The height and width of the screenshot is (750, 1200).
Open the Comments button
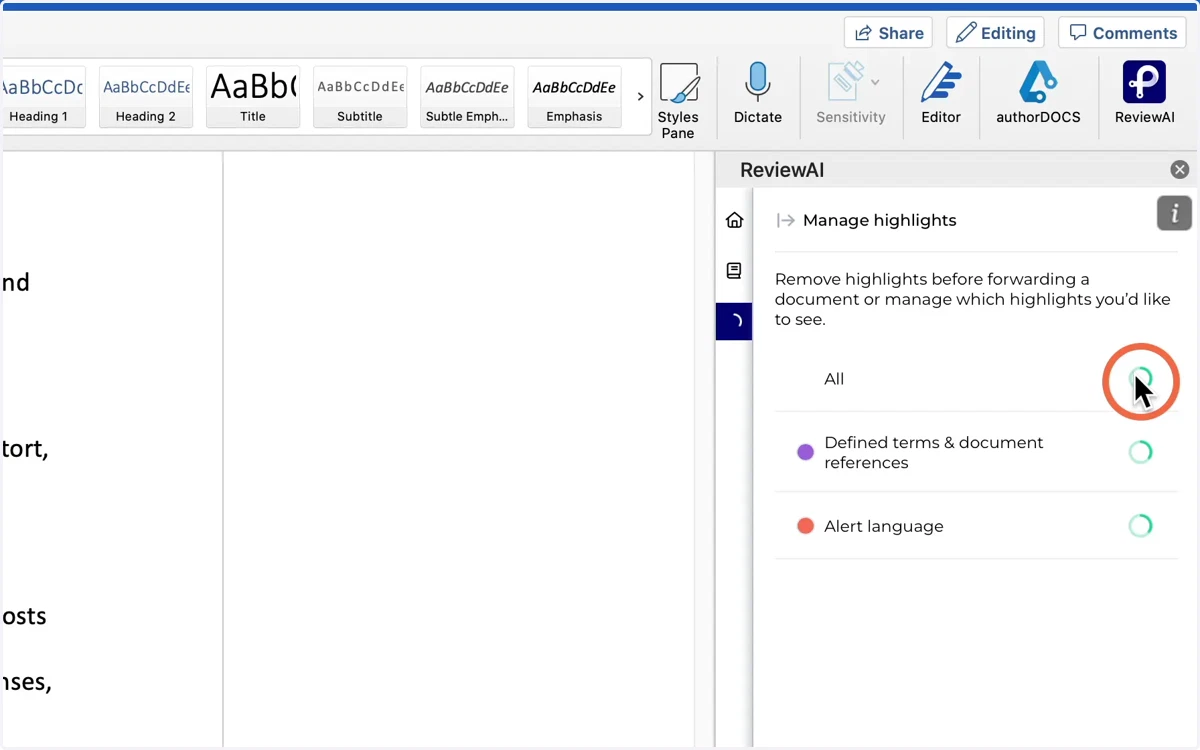1123,33
